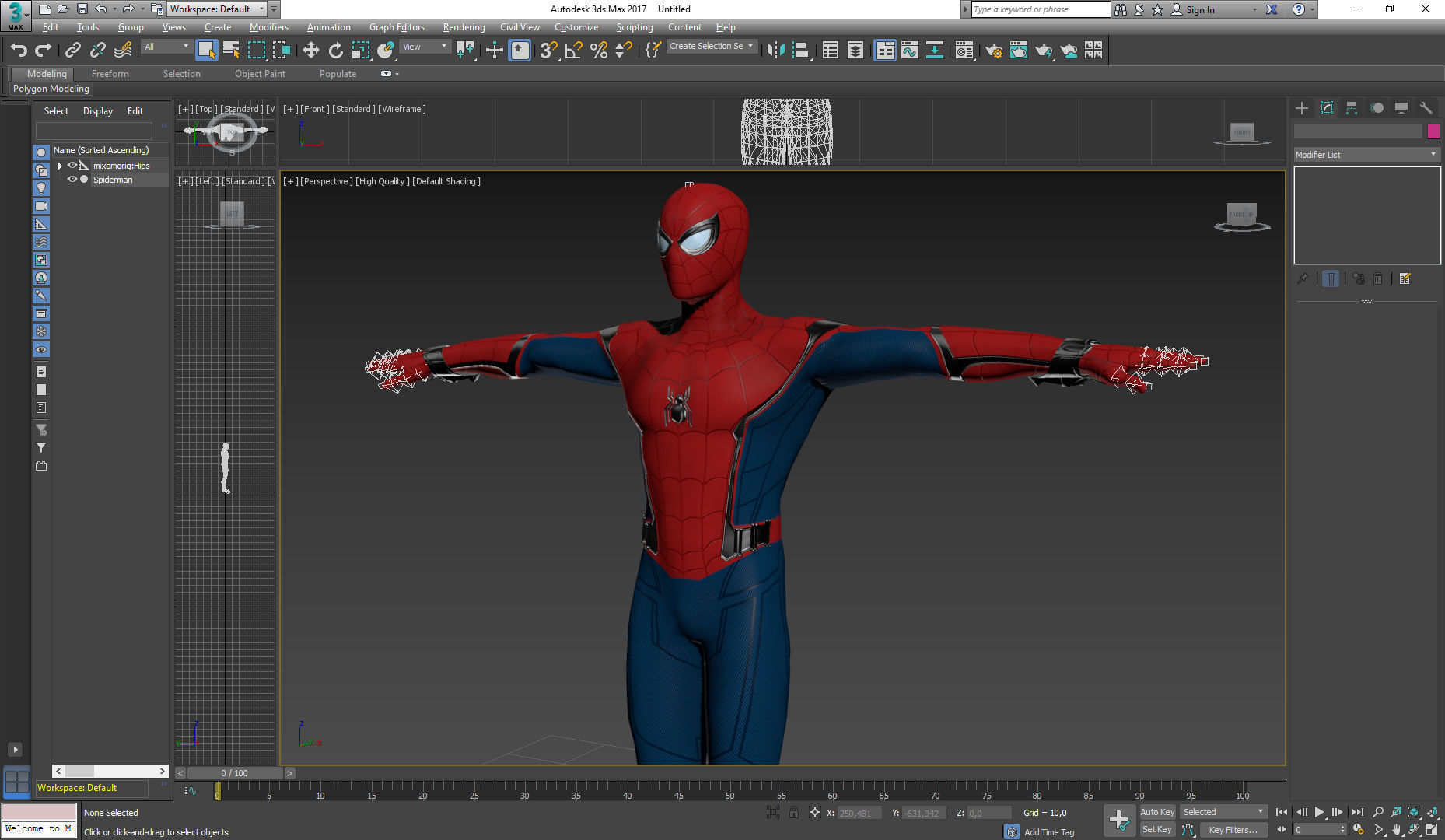Click the Play Animation button

pyautogui.click(x=1320, y=812)
